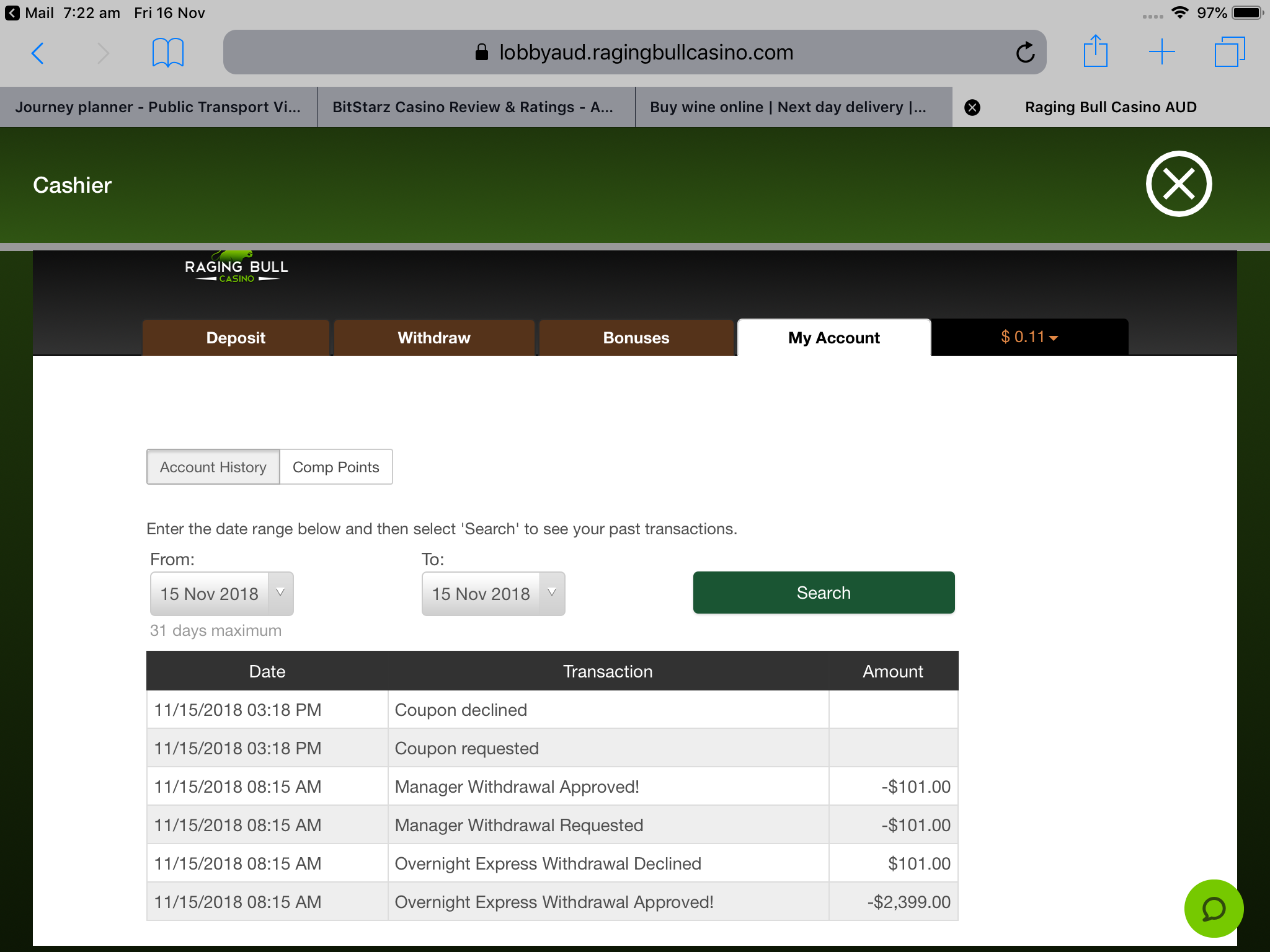Tap the lobbyaud.ragingbullcasino.com address bar

(634, 52)
